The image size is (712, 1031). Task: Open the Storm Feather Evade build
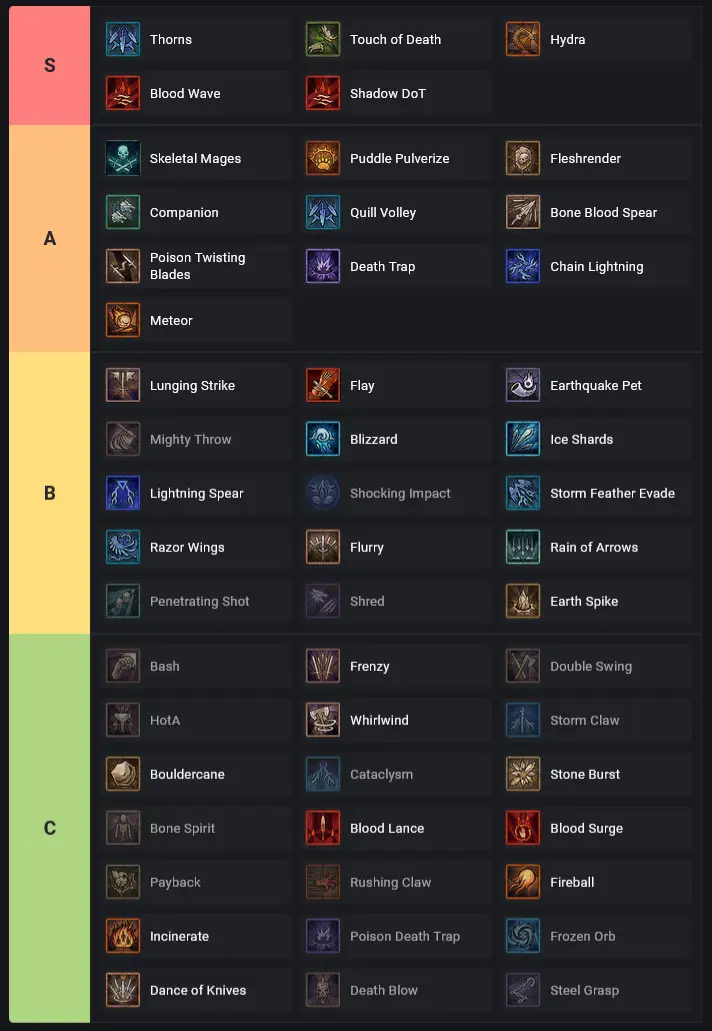click(x=596, y=493)
